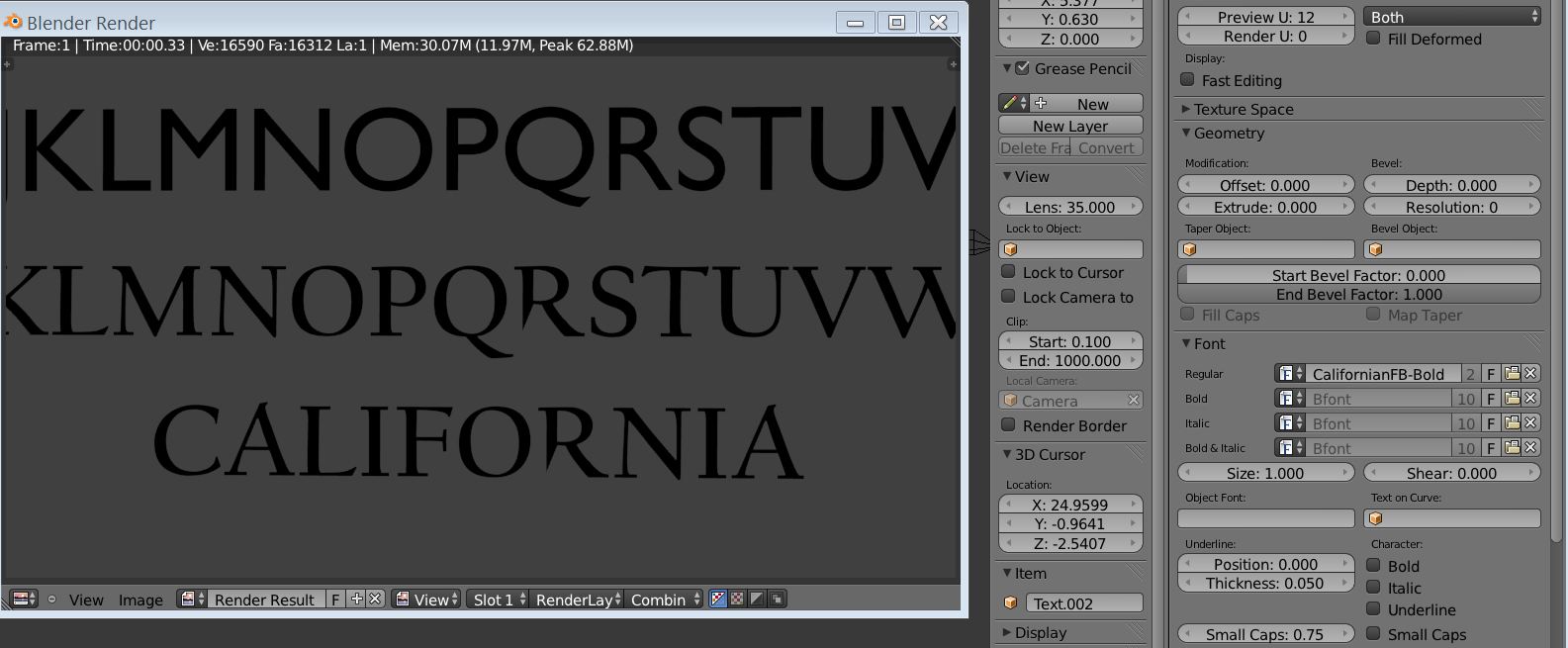This screenshot has width=1568, height=648.
Task: Open the Image menu in render window
Action: 140,600
